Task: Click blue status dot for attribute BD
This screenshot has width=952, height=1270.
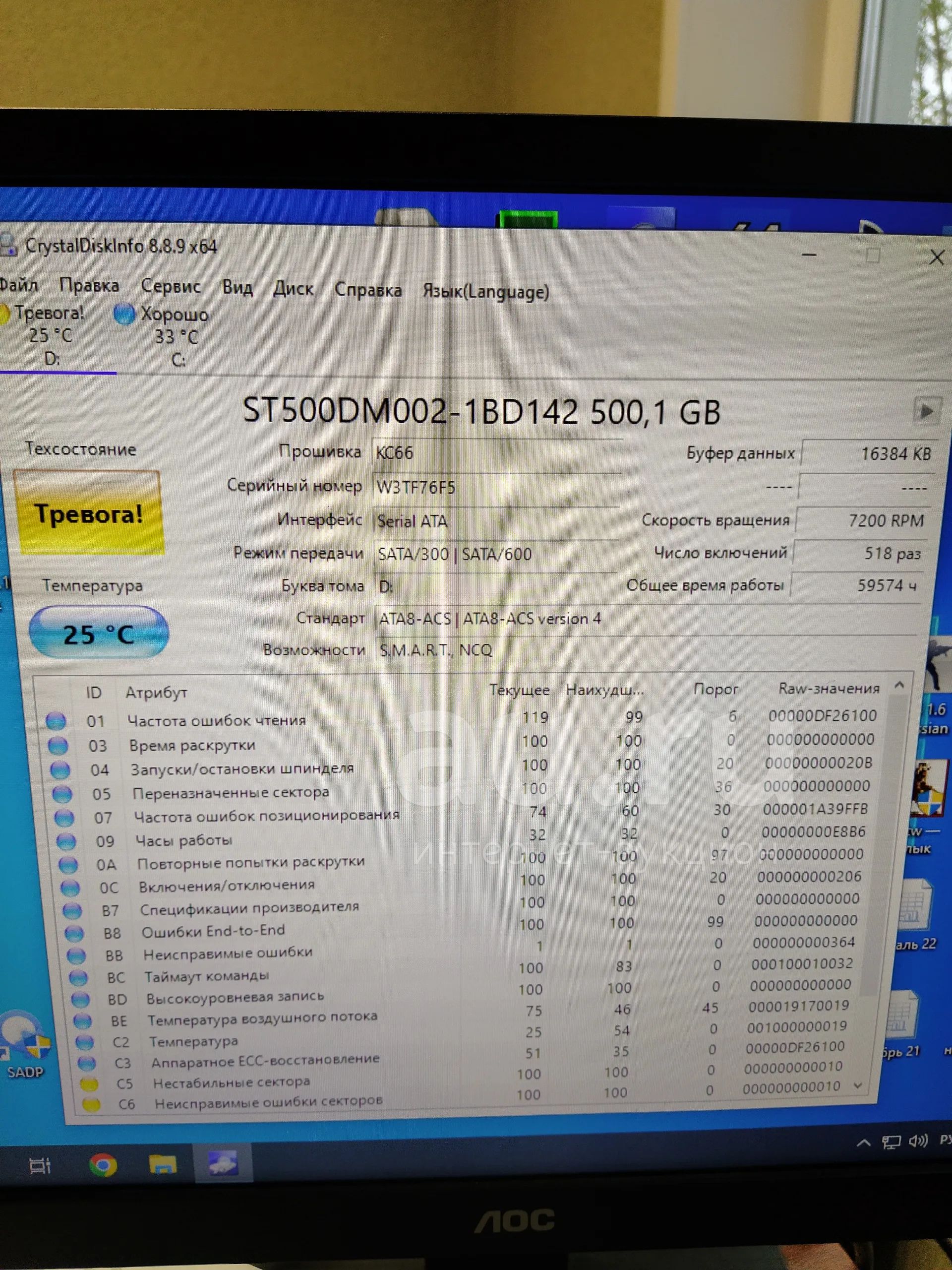Action: point(80,1000)
